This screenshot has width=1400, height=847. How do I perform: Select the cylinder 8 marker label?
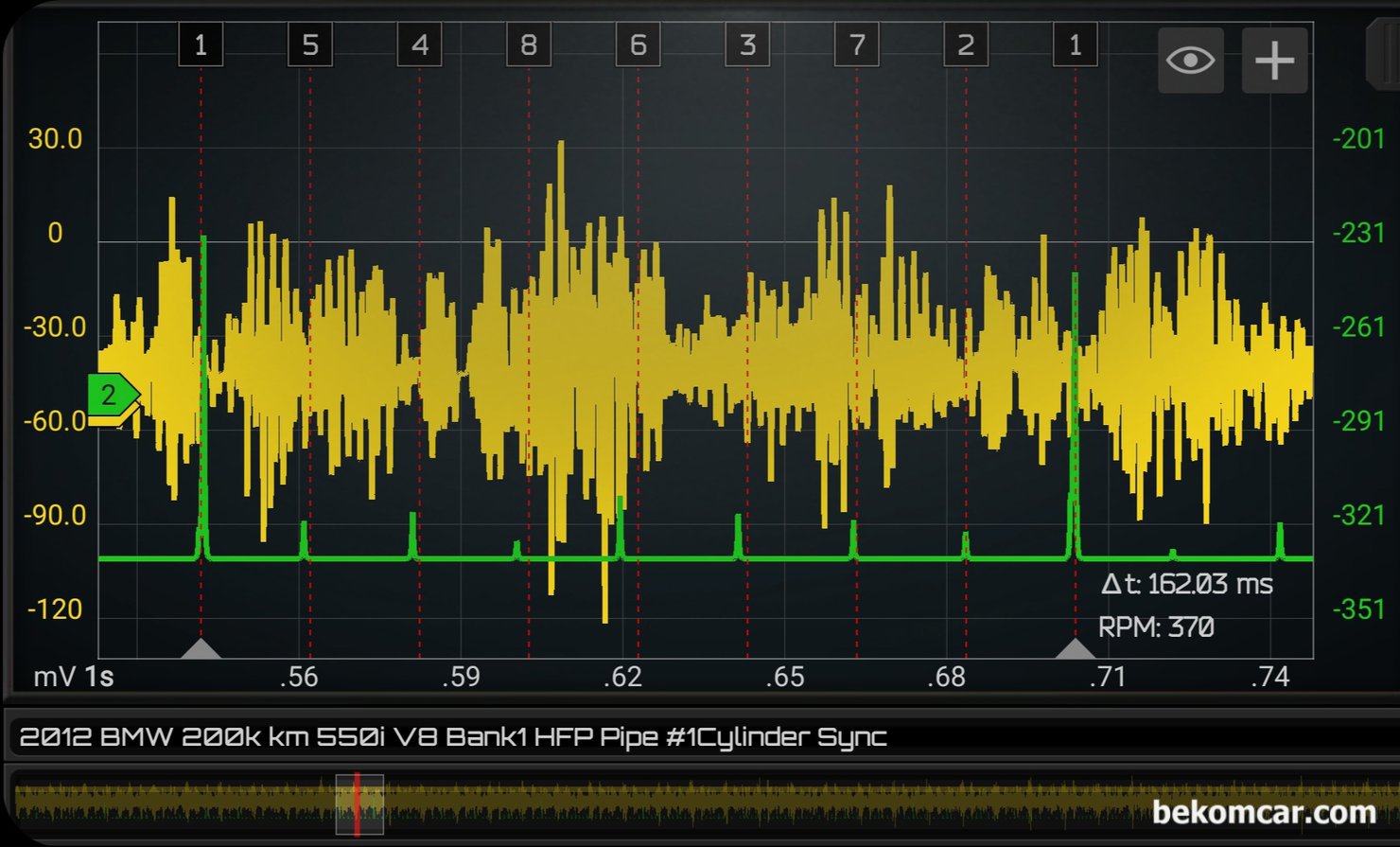tap(529, 45)
